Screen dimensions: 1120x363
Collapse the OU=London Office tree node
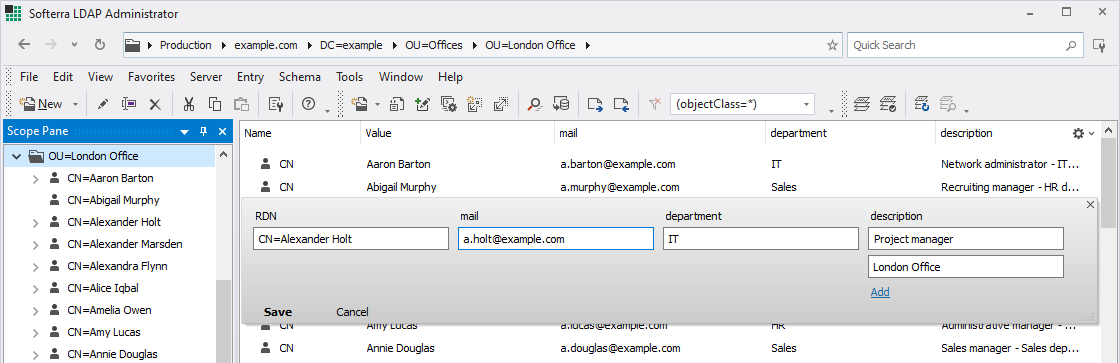pos(16,156)
